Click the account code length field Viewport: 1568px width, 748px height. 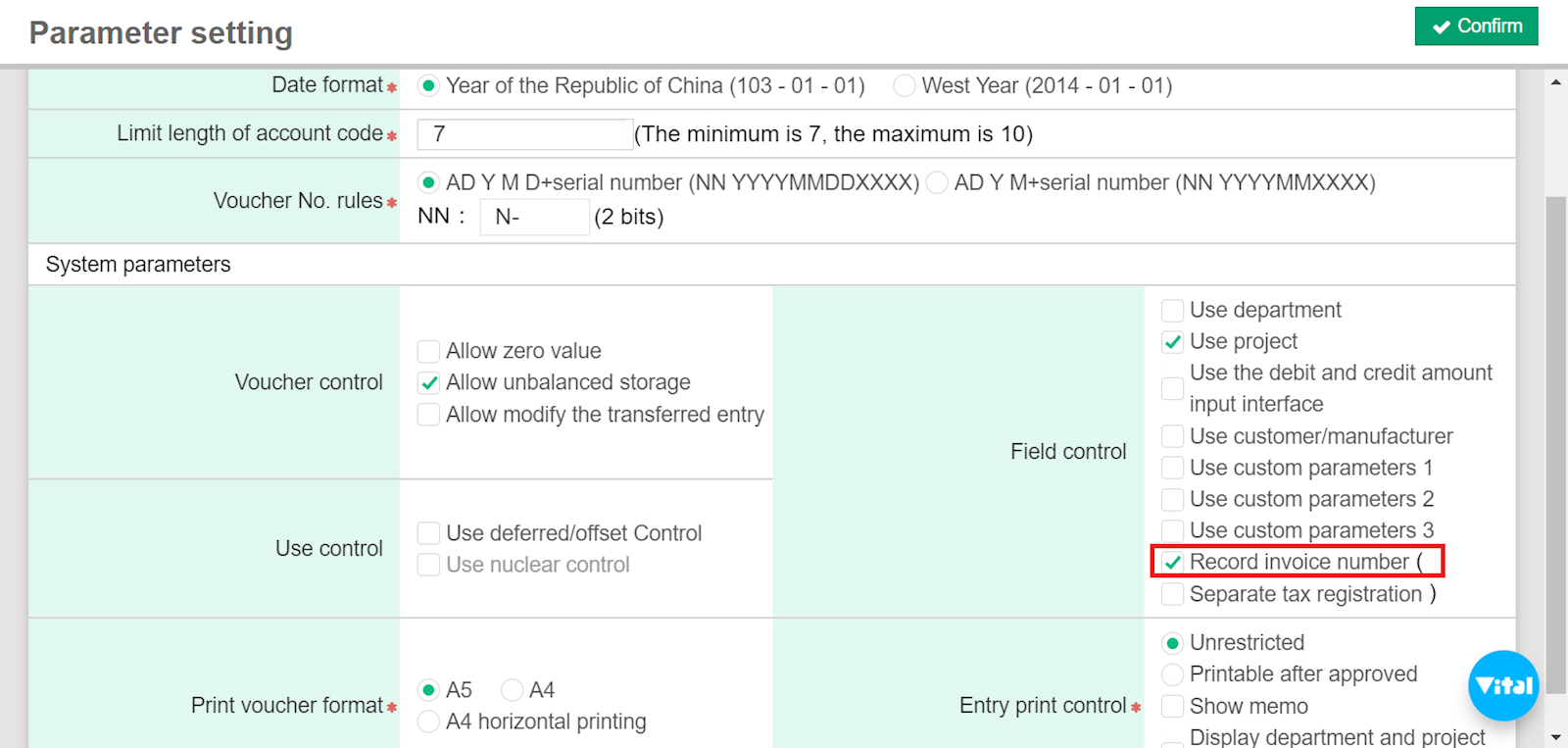(x=524, y=134)
